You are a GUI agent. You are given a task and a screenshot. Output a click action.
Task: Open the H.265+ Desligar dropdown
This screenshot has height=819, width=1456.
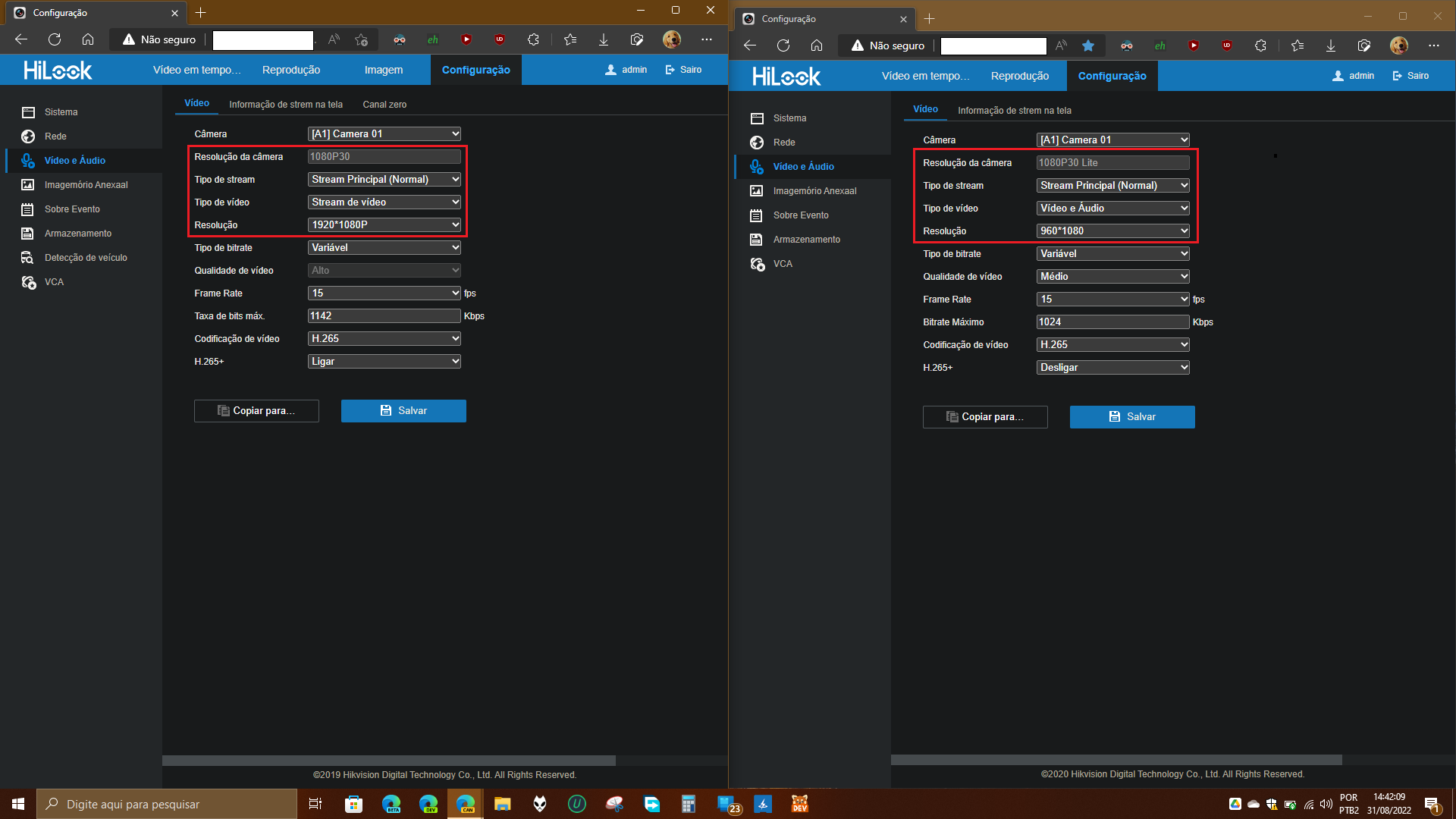(x=1112, y=368)
